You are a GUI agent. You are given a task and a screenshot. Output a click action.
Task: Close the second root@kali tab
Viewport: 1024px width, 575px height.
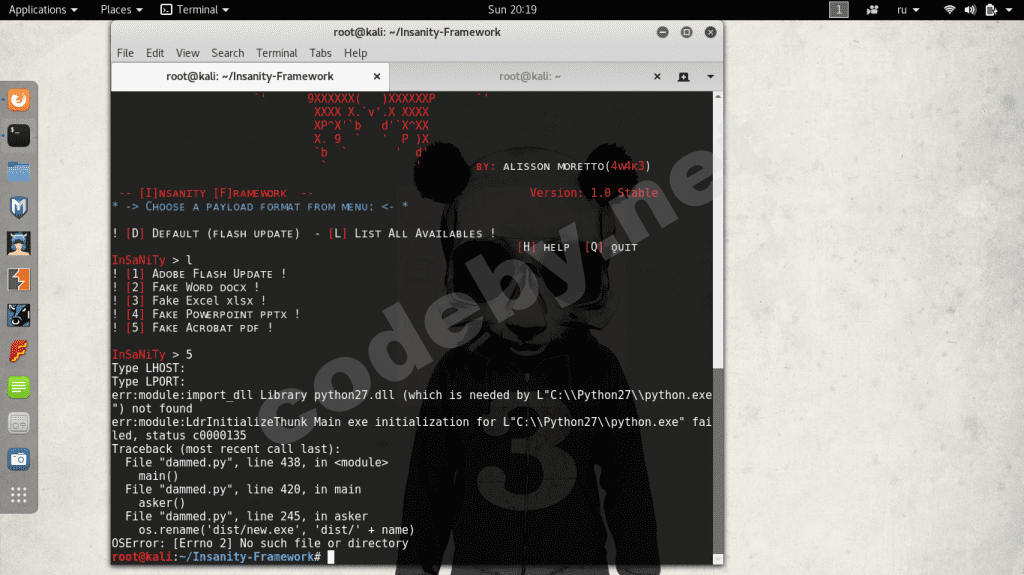(657, 76)
